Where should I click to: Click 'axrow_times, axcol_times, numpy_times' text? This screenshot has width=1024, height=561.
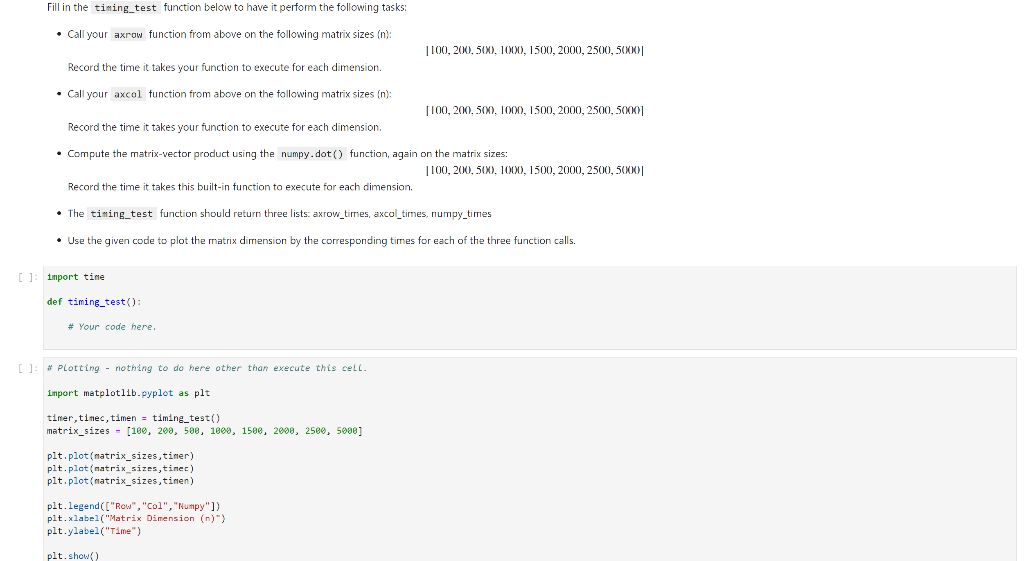pyautogui.click(x=402, y=214)
